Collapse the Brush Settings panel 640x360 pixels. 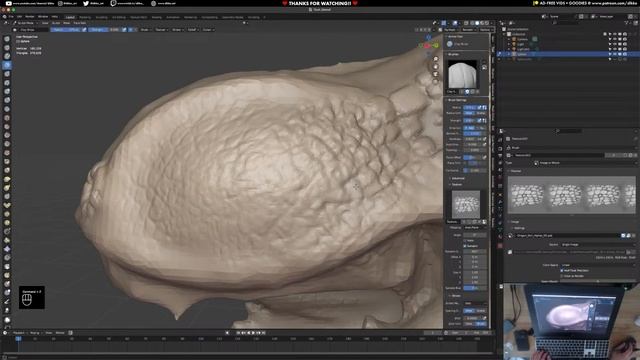click(x=457, y=100)
